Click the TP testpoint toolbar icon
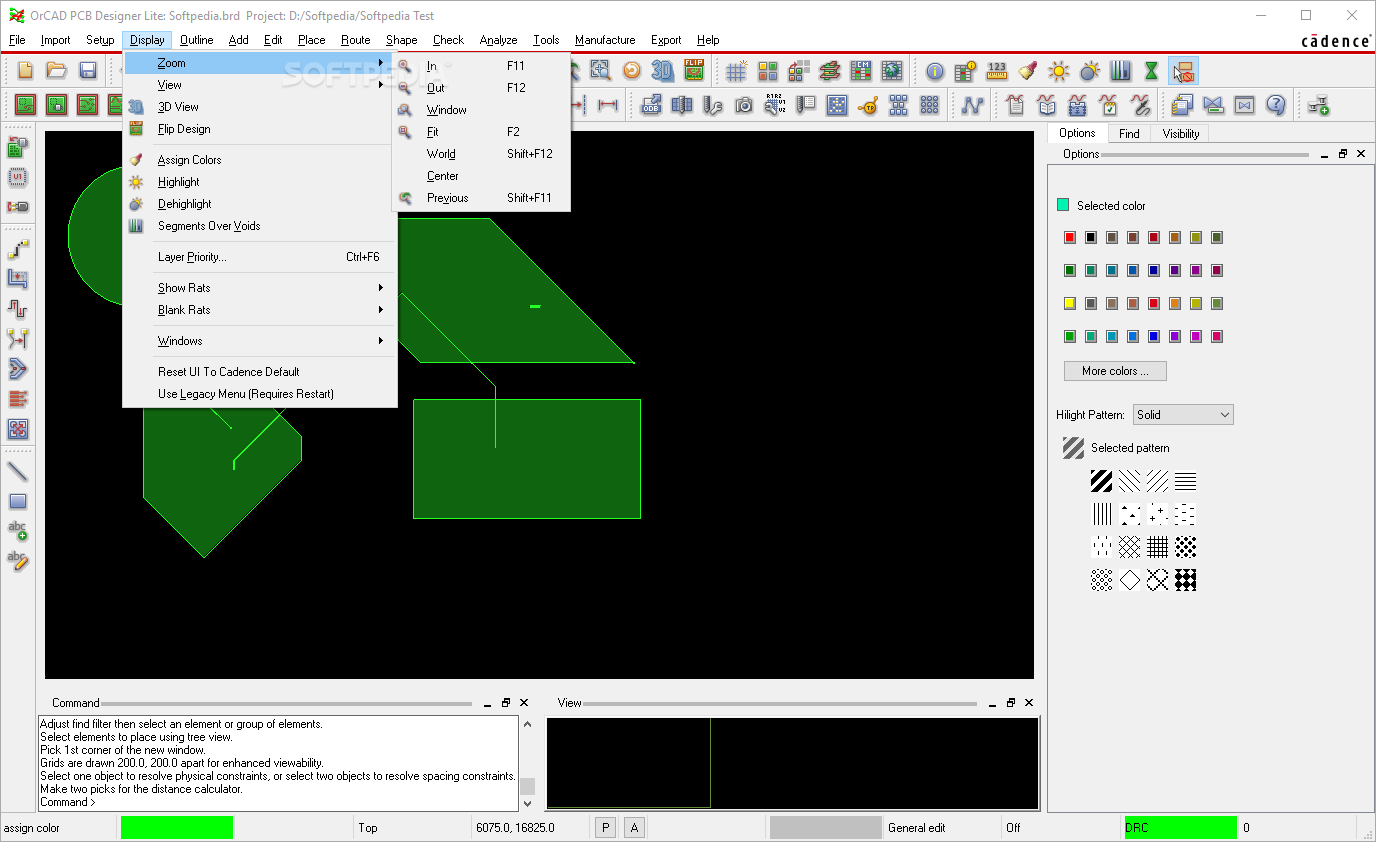1376x842 pixels. (x=868, y=104)
